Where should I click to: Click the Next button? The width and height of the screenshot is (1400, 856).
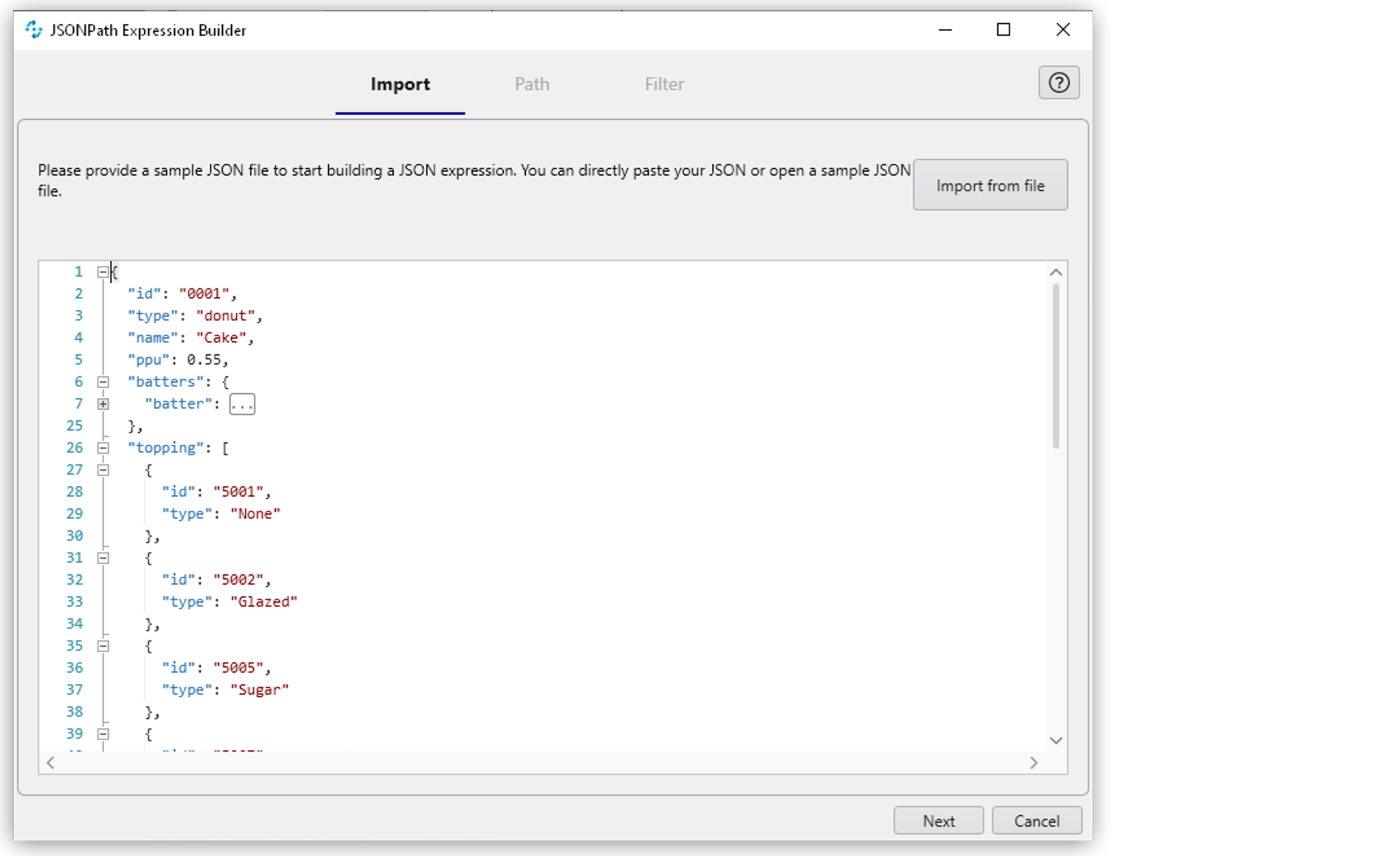click(938, 820)
